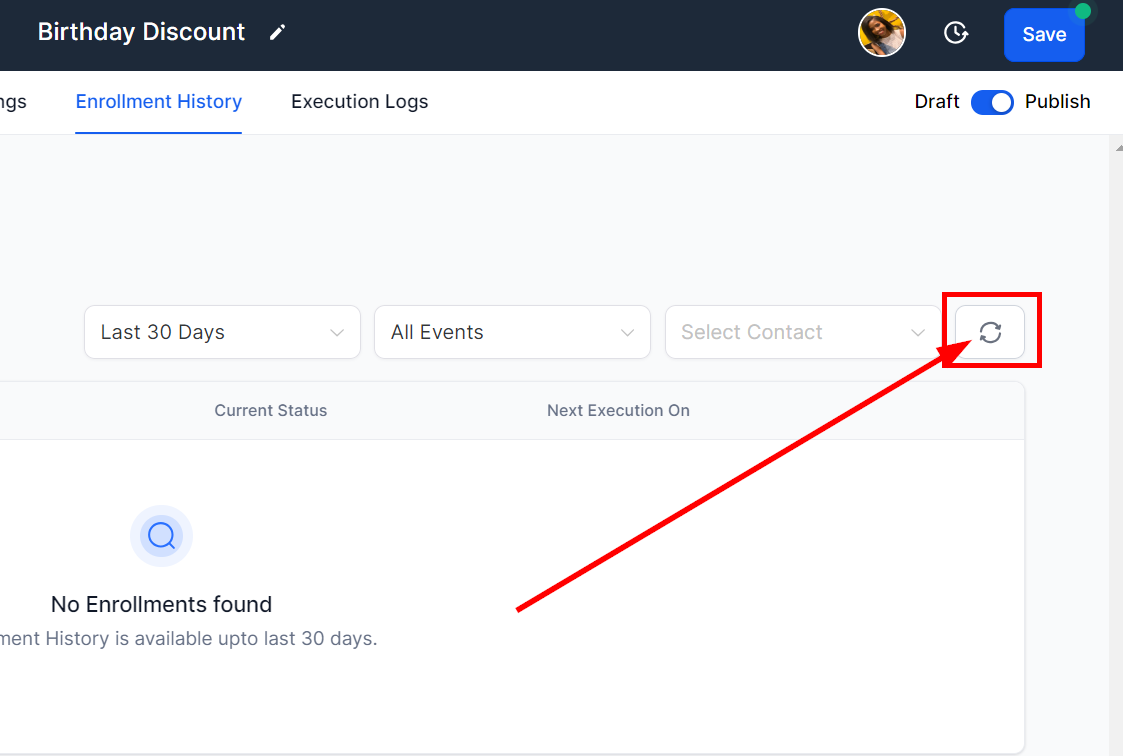Select the Publish label beside the switch
The height and width of the screenshot is (756, 1123).
point(1057,102)
